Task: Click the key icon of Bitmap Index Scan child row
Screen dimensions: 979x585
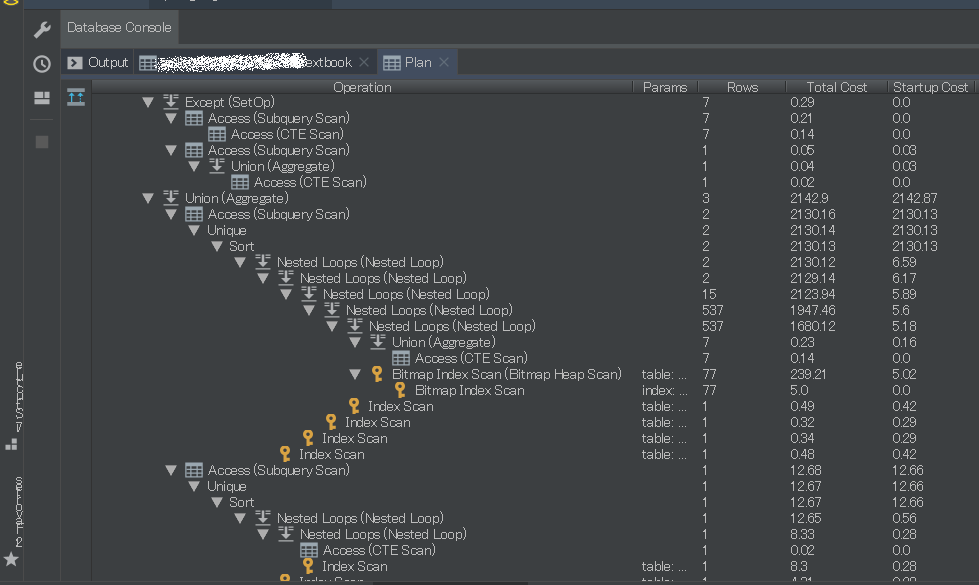Action: point(400,390)
